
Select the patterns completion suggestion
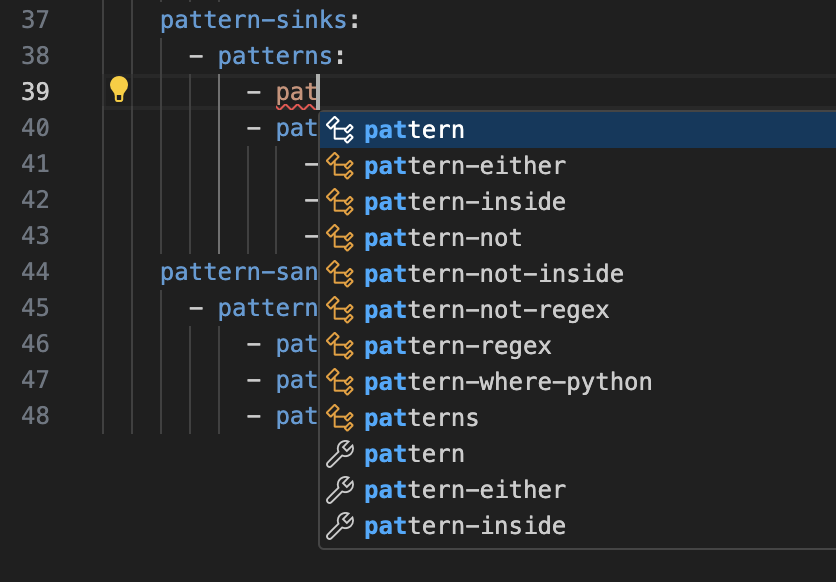pyautogui.click(x=420, y=418)
